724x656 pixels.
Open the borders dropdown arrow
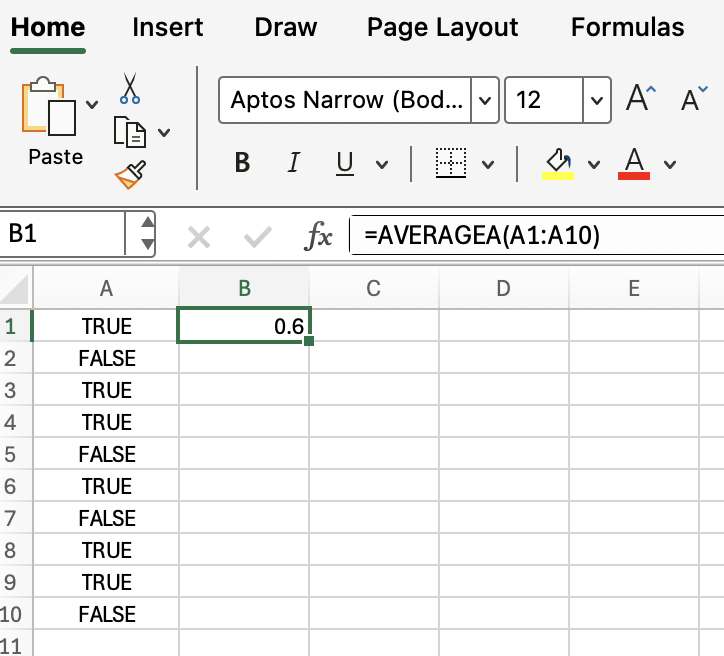pyautogui.click(x=488, y=164)
